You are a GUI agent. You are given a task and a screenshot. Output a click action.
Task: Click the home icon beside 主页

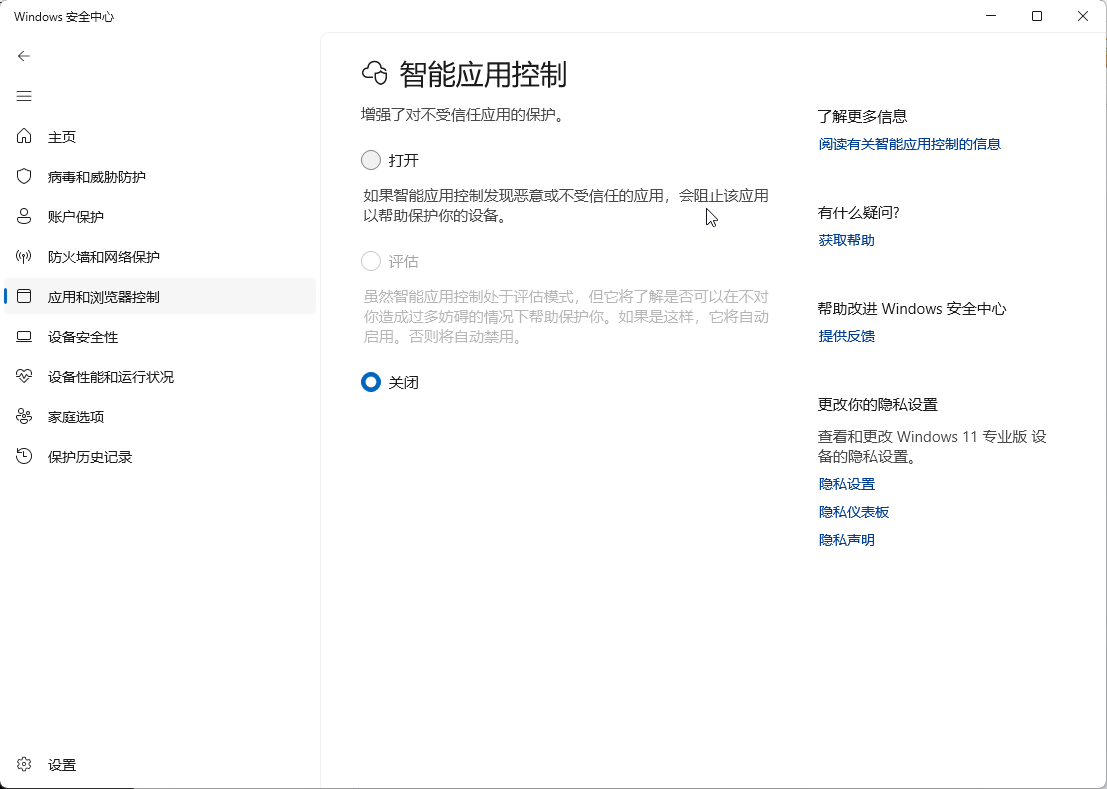(x=24, y=136)
